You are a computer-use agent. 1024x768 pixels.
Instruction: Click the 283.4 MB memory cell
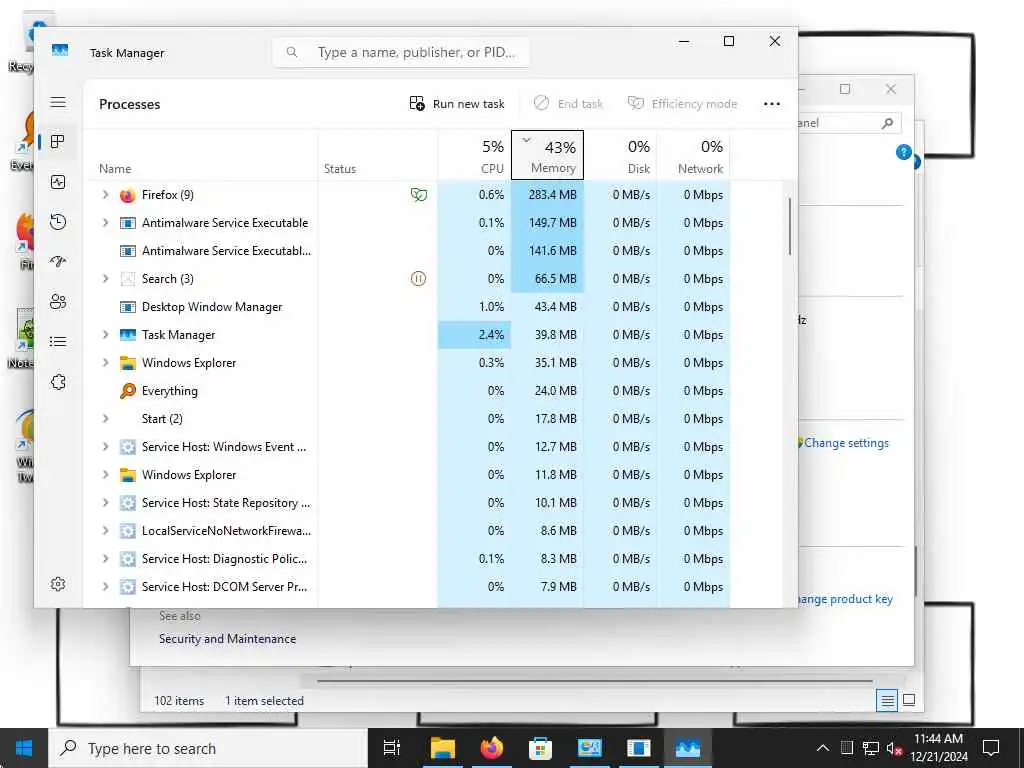[547, 195]
